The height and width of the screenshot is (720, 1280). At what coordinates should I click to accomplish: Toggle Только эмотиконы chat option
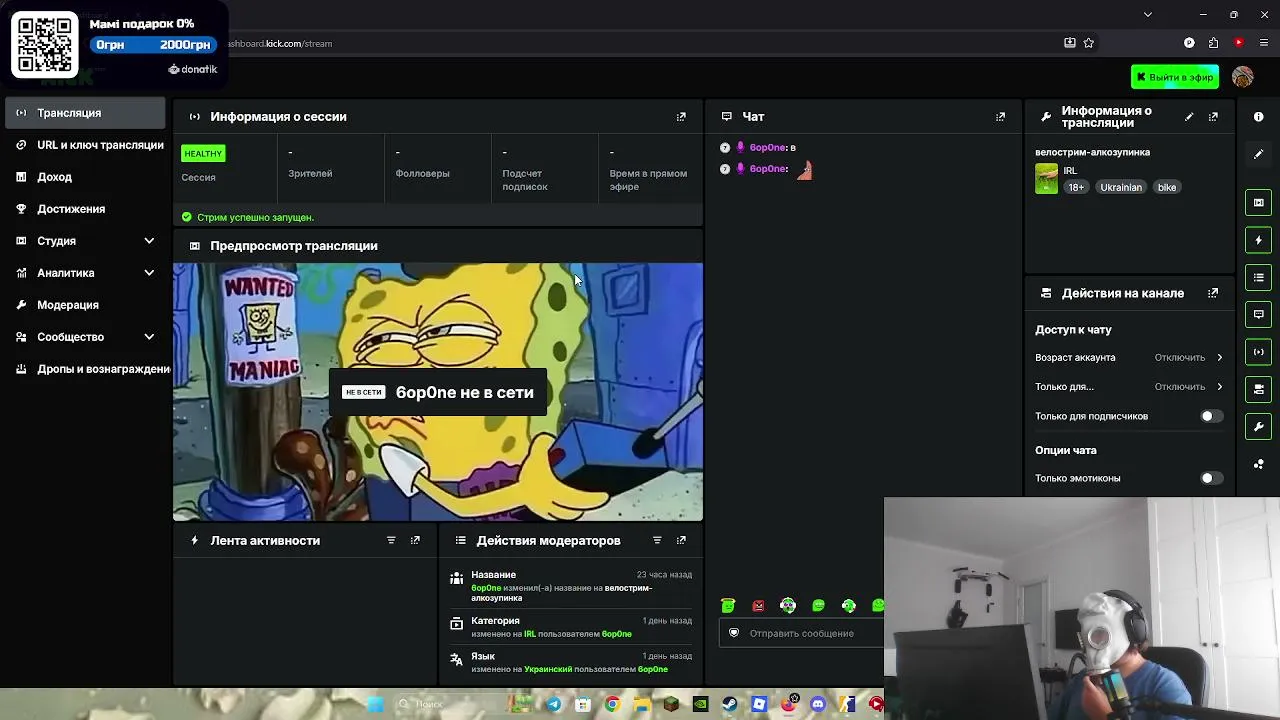[x=1211, y=478]
